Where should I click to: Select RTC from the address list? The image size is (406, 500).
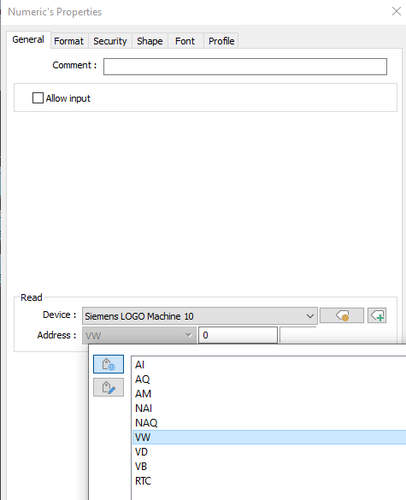click(269, 481)
